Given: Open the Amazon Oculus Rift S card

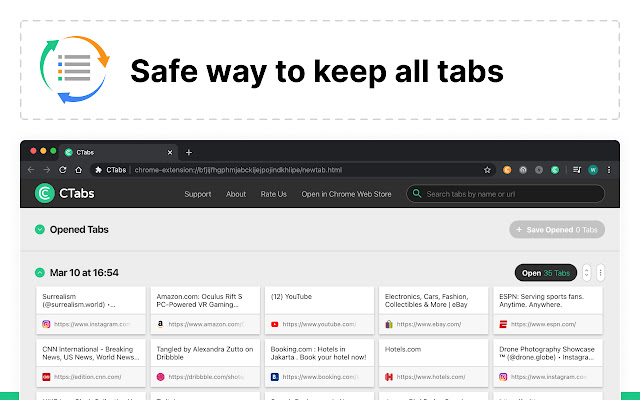Looking at the screenshot, I should pyautogui.click(x=205, y=311).
